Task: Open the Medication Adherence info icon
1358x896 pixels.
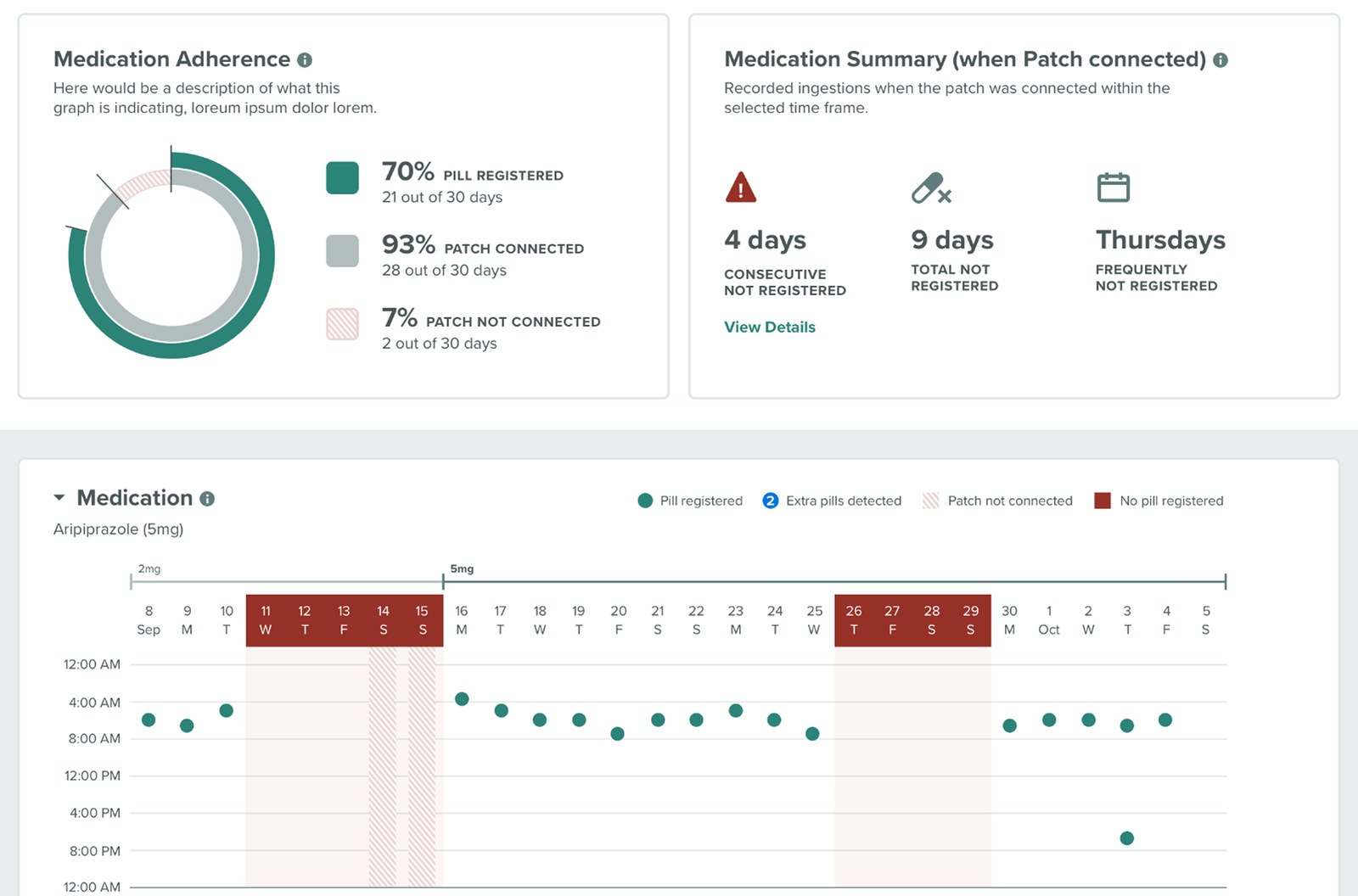Action: tap(305, 60)
